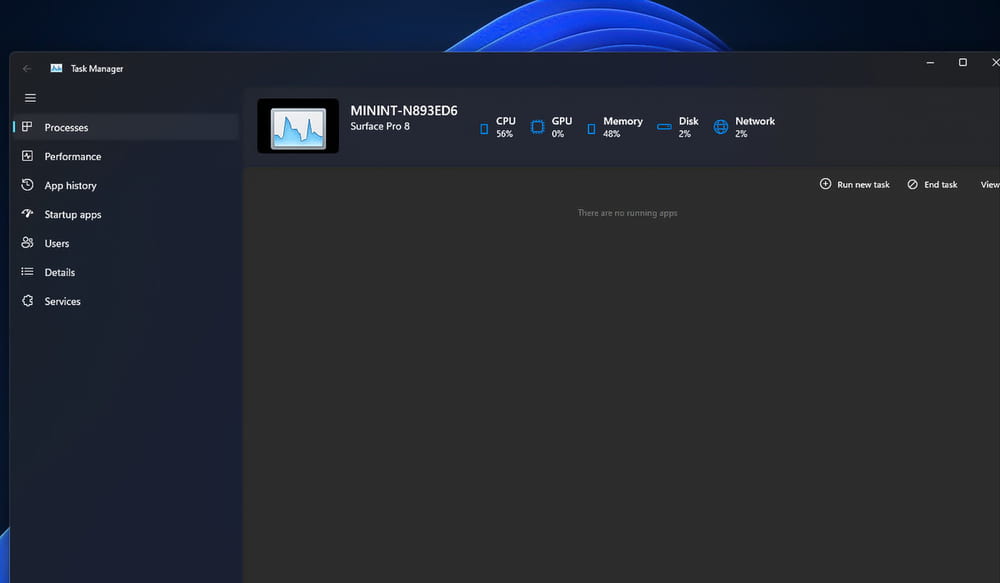This screenshot has width=1000, height=583.
Task: Click the Task Manager app icon in the title bar
Action: tap(57, 69)
